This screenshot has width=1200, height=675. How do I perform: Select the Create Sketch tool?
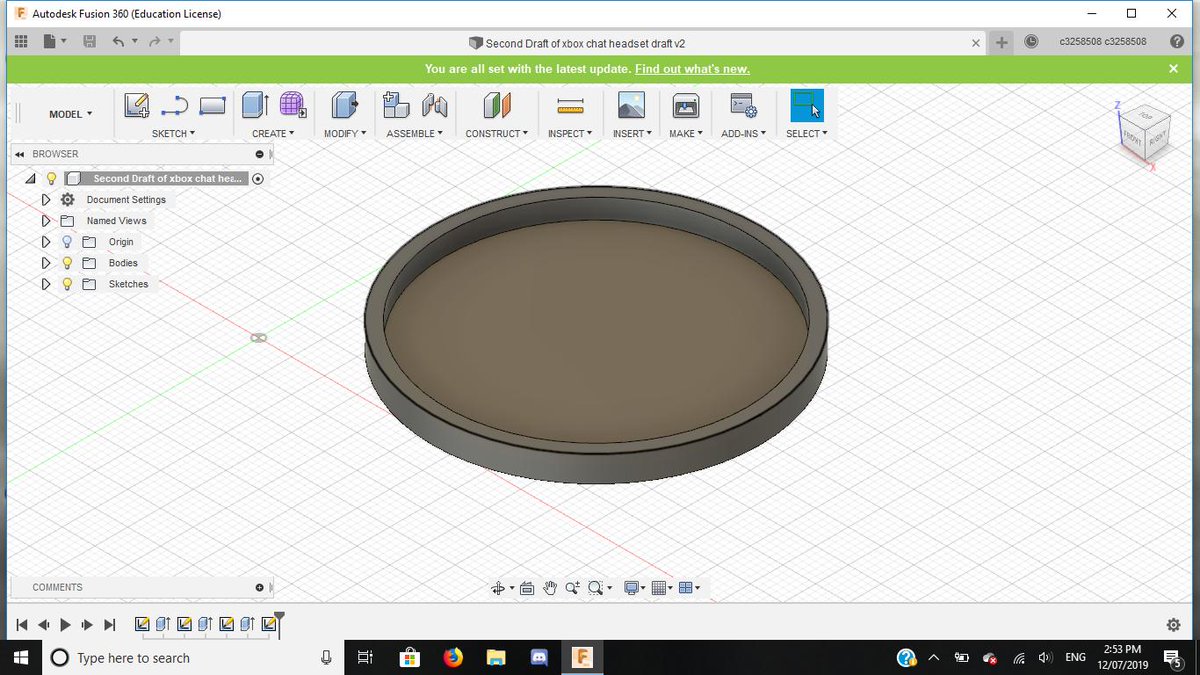click(x=136, y=105)
